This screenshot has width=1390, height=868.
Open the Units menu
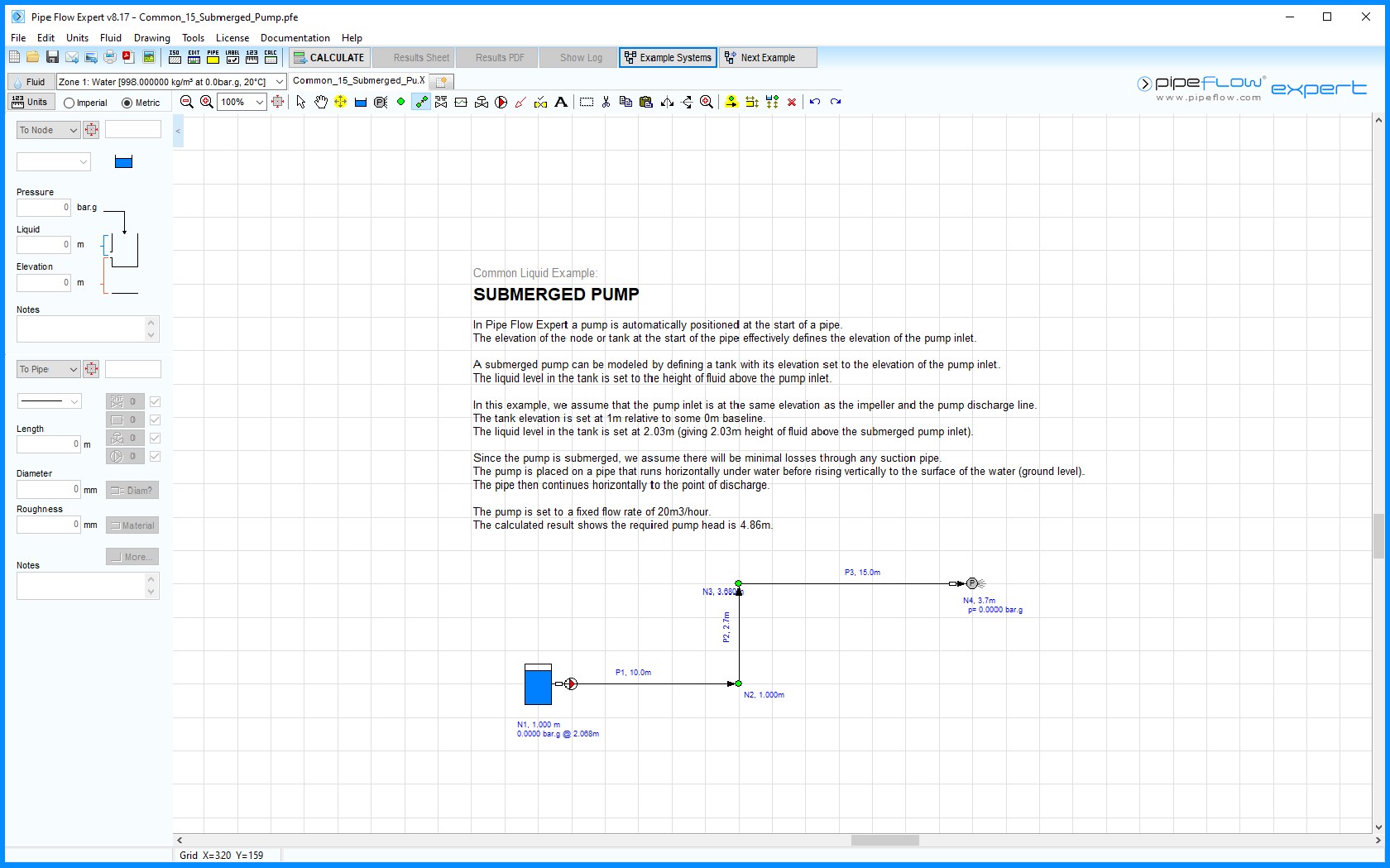pos(77,37)
